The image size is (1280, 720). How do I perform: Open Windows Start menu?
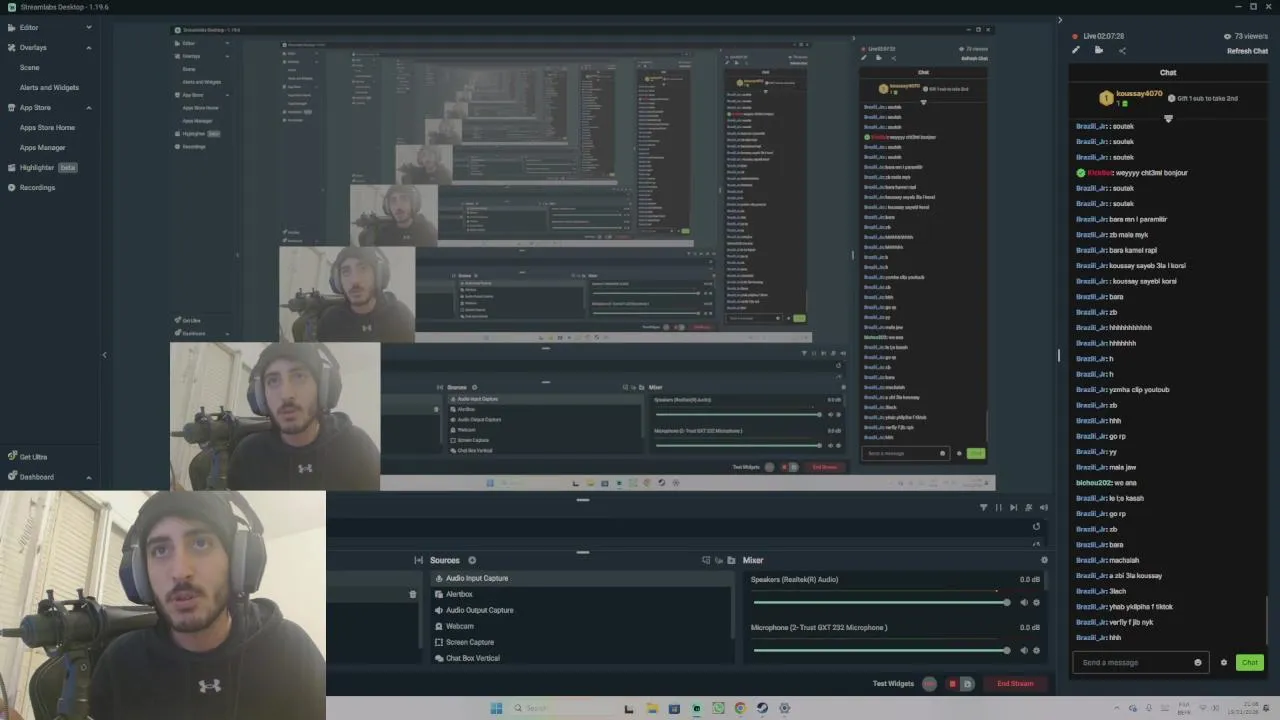[496, 708]
